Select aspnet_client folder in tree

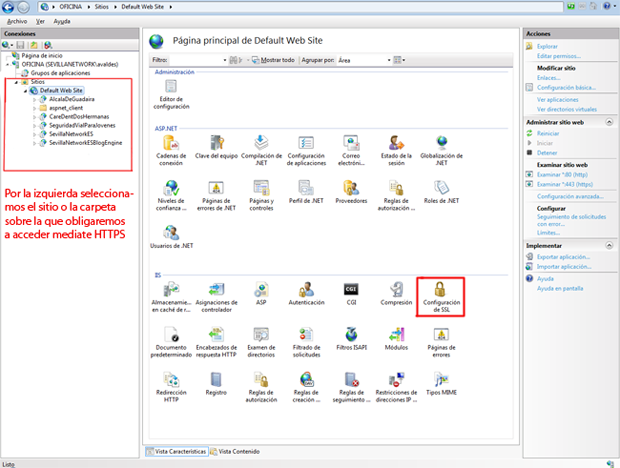(66, 108)
